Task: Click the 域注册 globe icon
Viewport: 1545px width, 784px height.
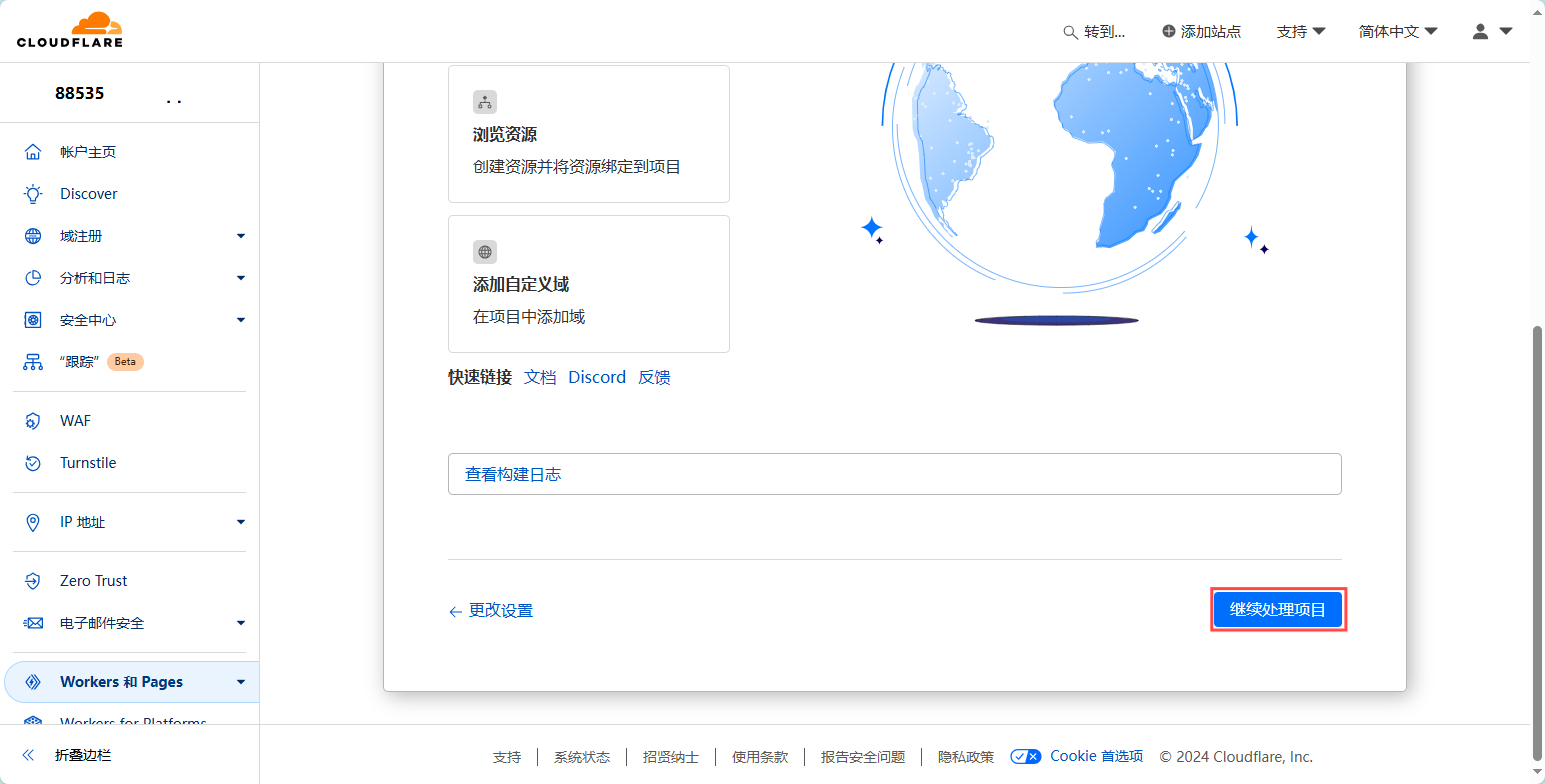Action: [x=33, y=236]
